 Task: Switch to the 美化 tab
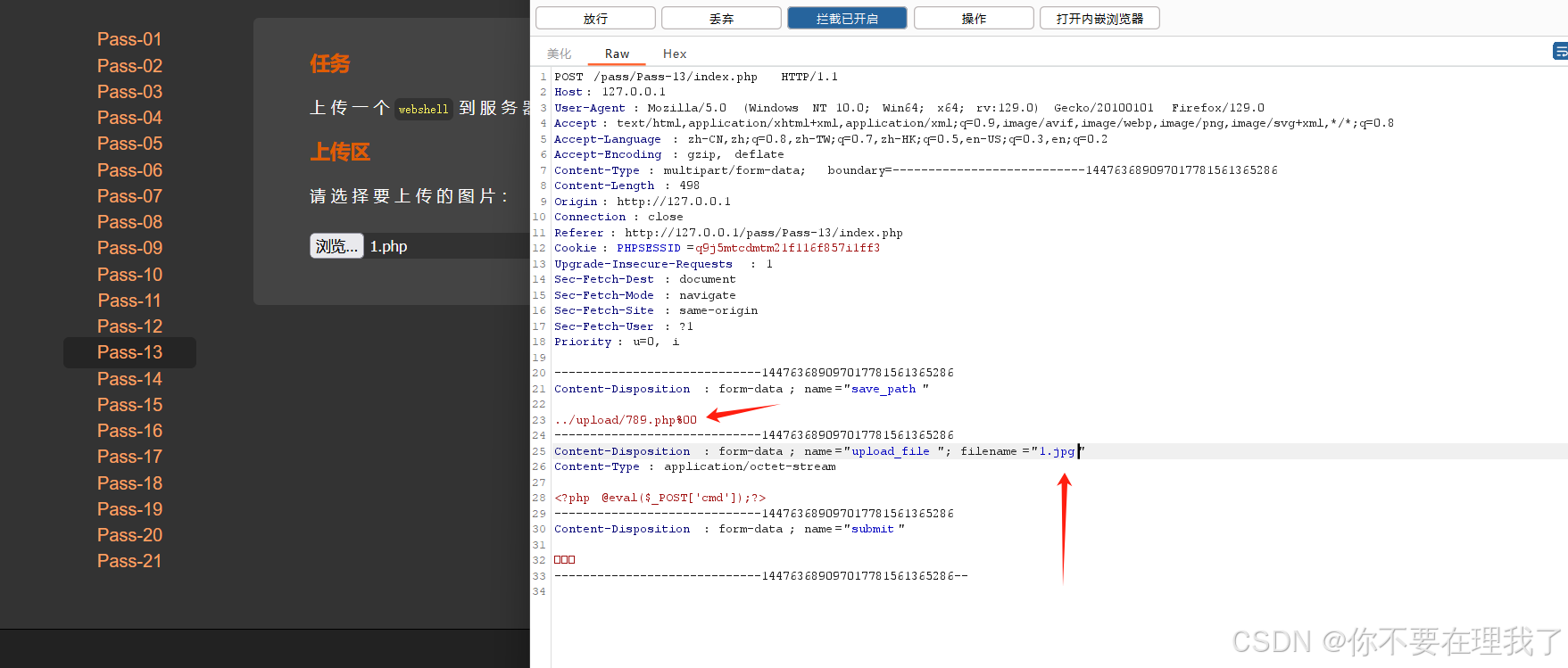560,54
